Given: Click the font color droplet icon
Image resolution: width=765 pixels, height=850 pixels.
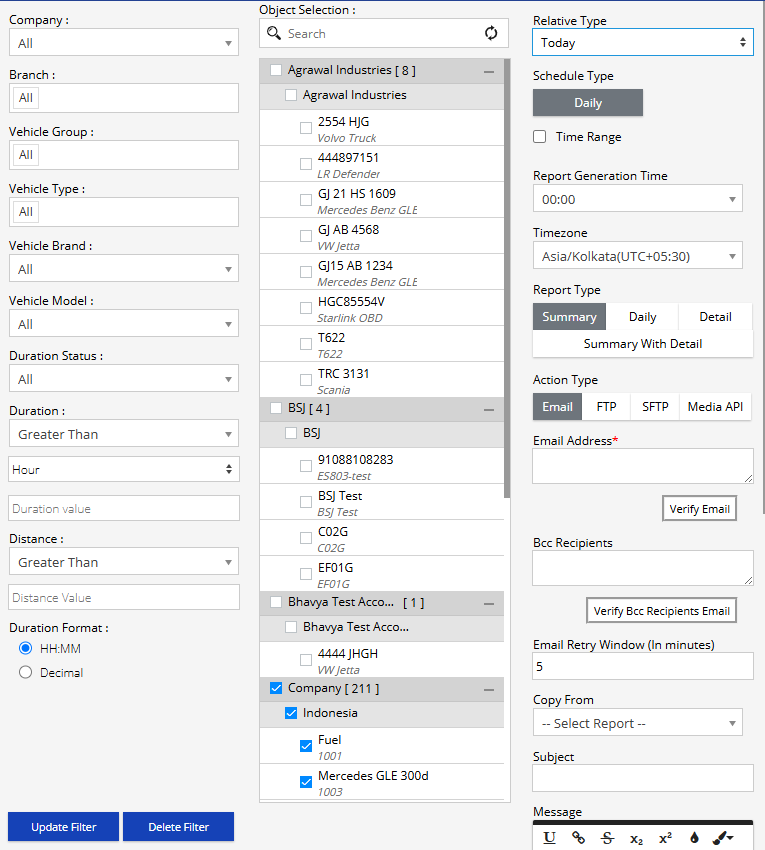Looking at the screenshot, I should point(694,838).
